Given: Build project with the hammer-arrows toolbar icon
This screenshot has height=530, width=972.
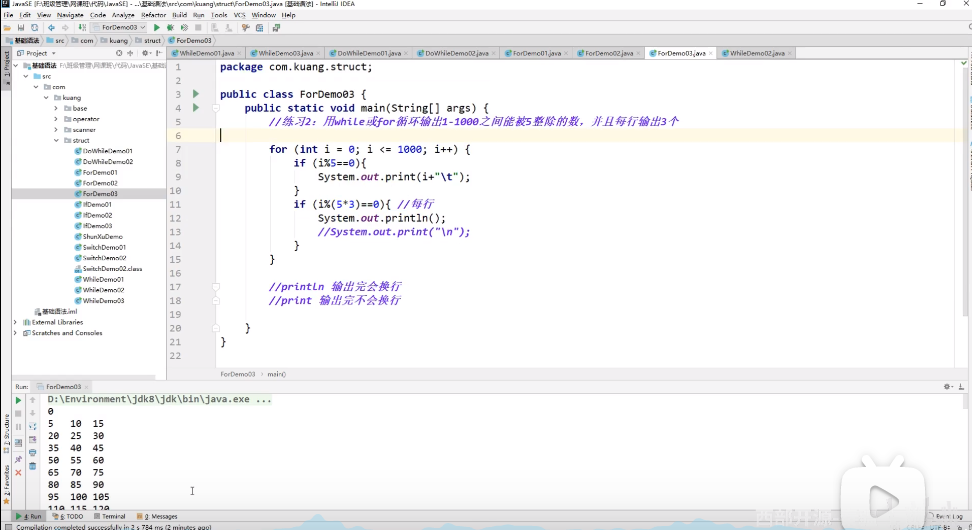Looking at the screenshot, I should 82,28.
